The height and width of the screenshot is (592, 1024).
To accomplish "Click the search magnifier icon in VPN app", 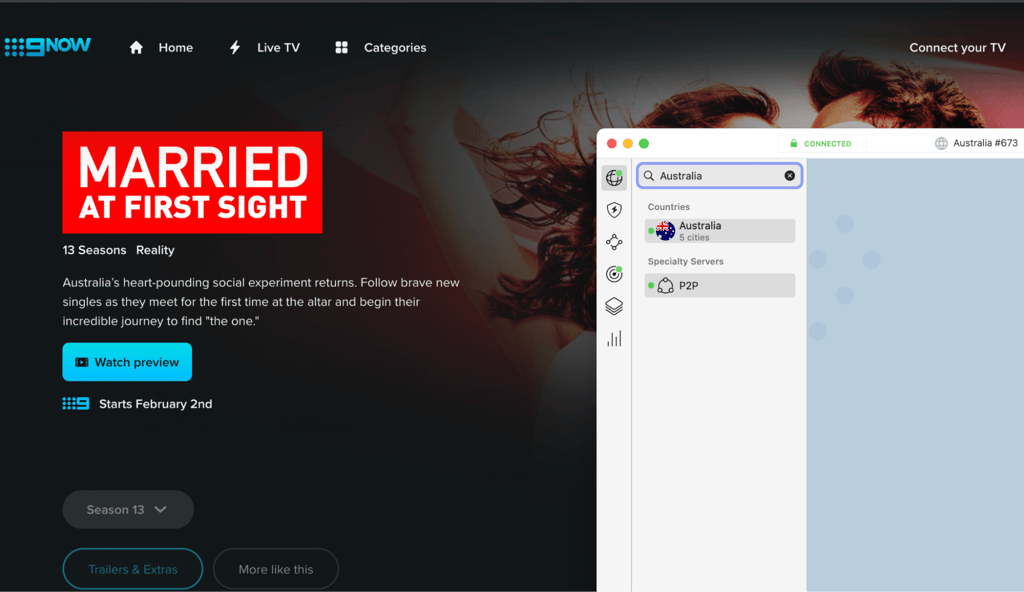I will pyautogui.click(x=649, y=176).
